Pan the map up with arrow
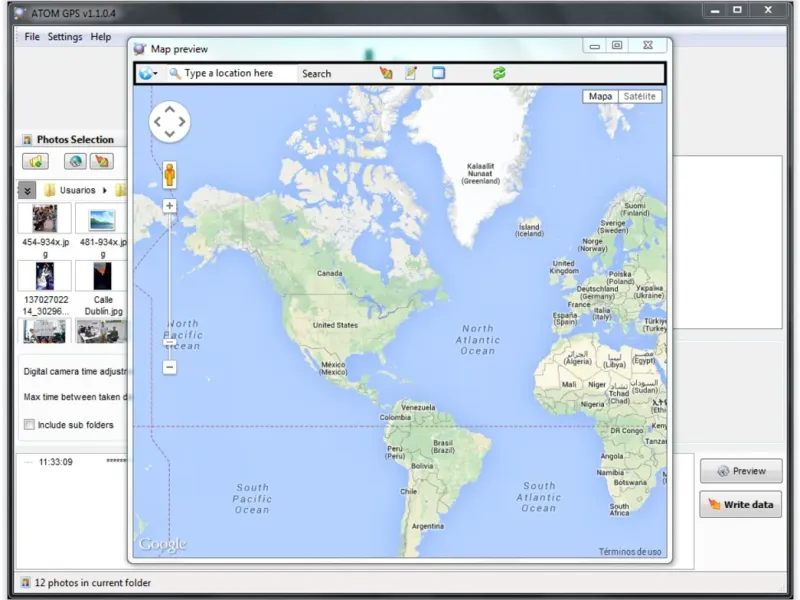The height and width of the screenshot is (600, 800). pyautogui.click(x=170, y=109)
